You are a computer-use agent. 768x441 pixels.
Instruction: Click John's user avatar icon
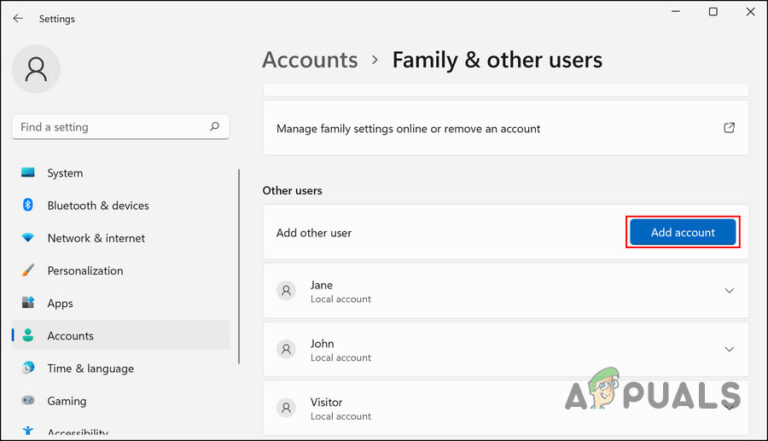pyautogui.click(x=286, y=349)
